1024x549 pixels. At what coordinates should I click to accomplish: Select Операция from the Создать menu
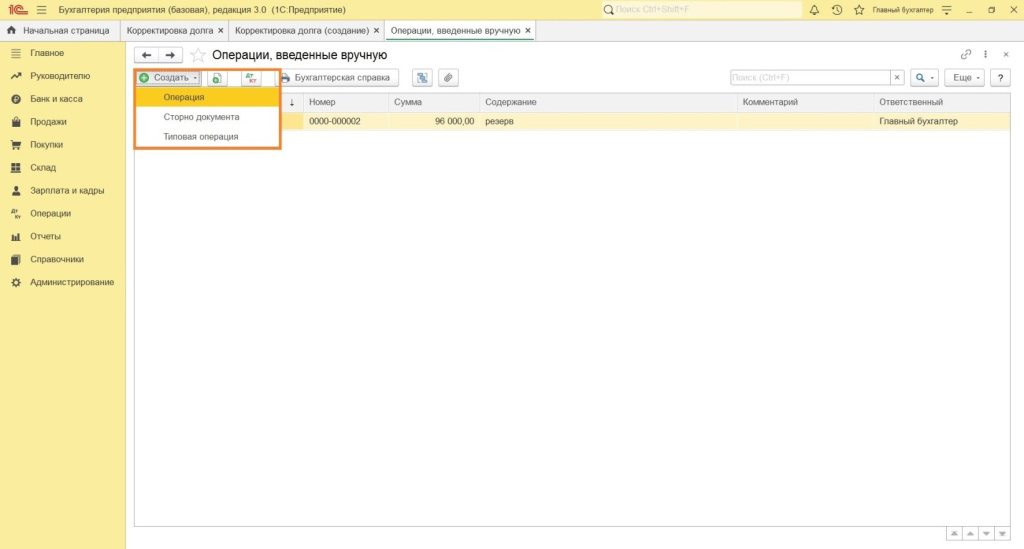[184, 97]
